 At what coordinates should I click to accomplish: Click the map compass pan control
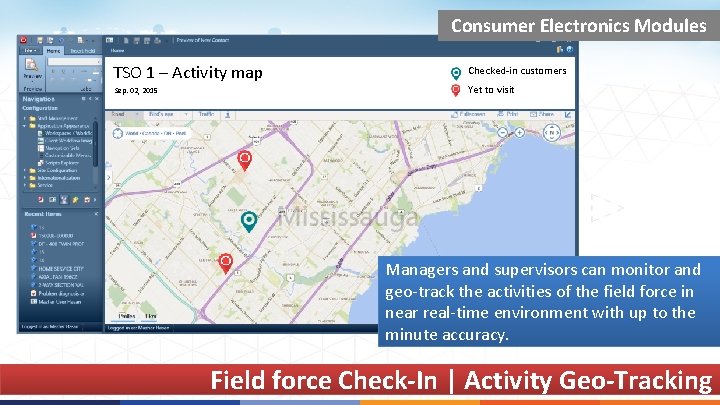tap(551, 133)
